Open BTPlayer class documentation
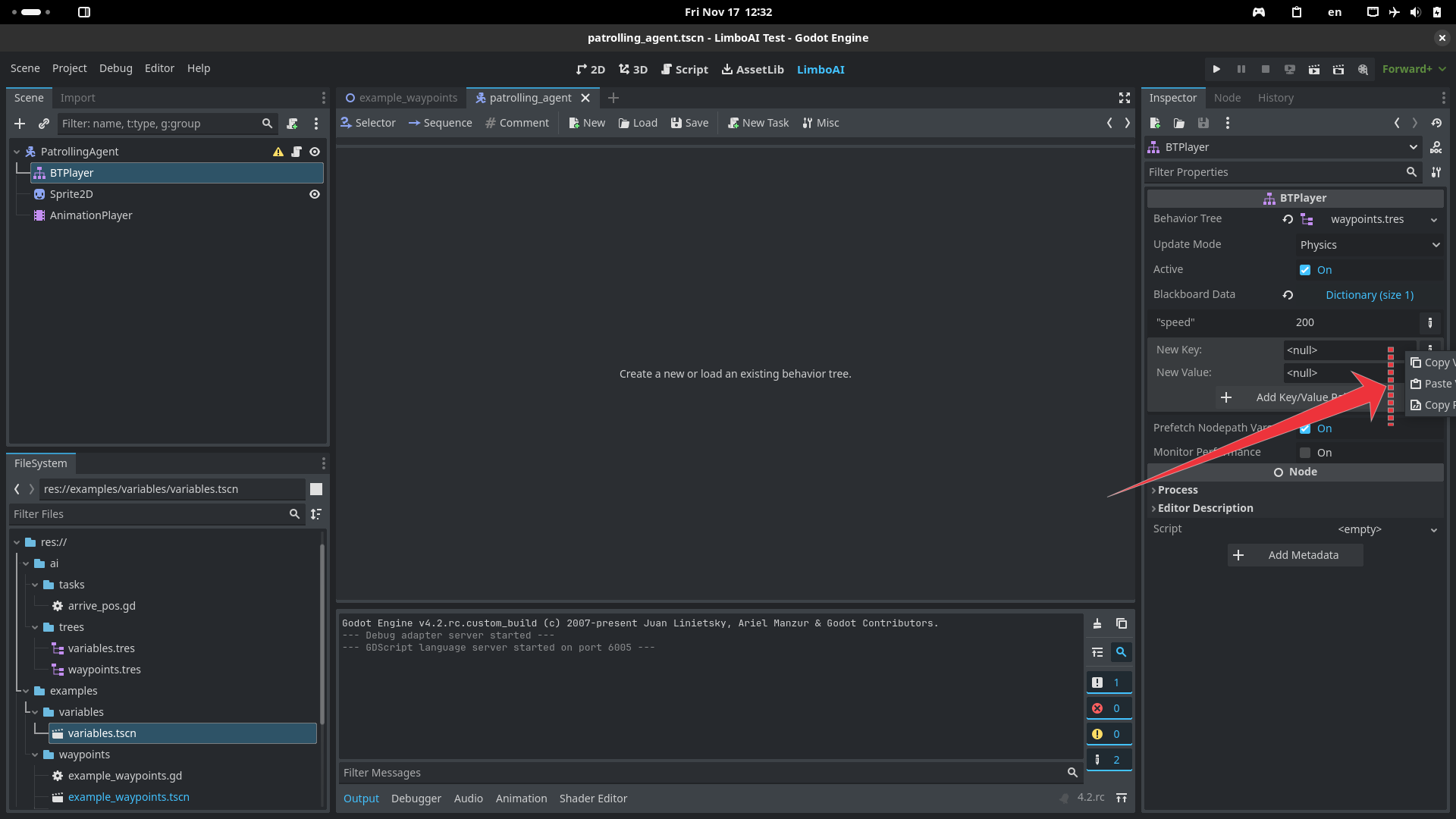 click(x=1437, y=147)
